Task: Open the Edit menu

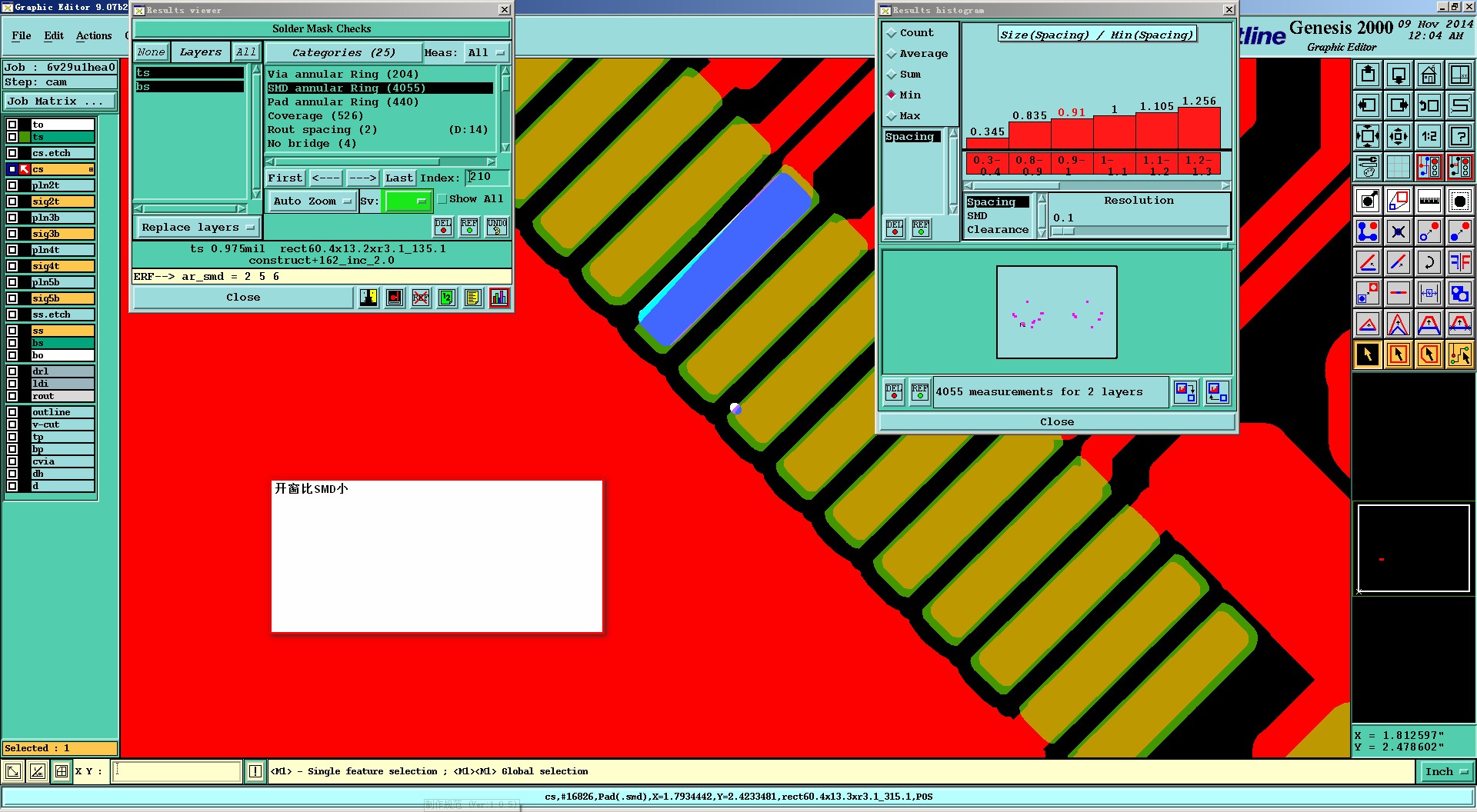Action: click(x=54, y=36)
